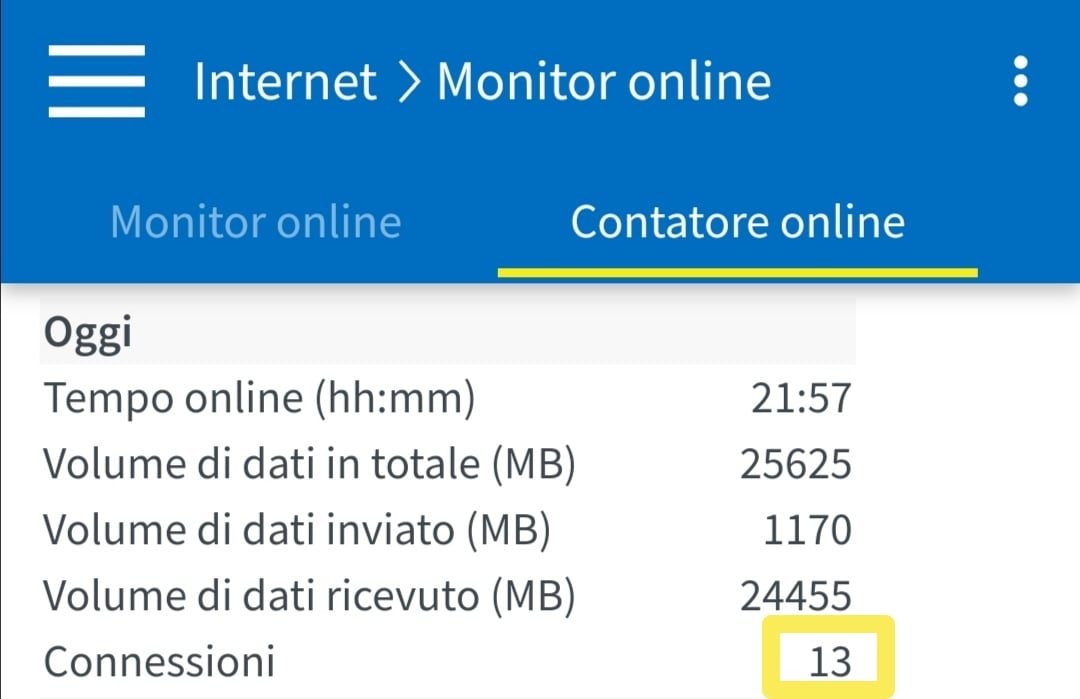The width and height of the screenshot is (1080, 699).
Task: Click empty blue header left of overflow menu
Action: click(x=890, y=82)
